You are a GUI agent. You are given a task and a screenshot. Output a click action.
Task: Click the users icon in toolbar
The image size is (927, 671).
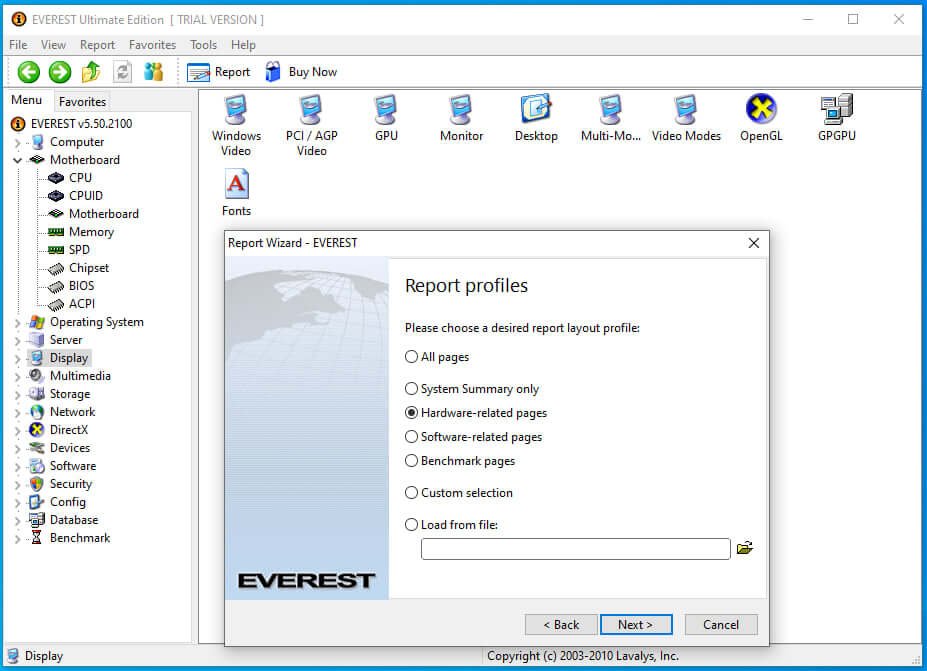click(x=154, y=72)
